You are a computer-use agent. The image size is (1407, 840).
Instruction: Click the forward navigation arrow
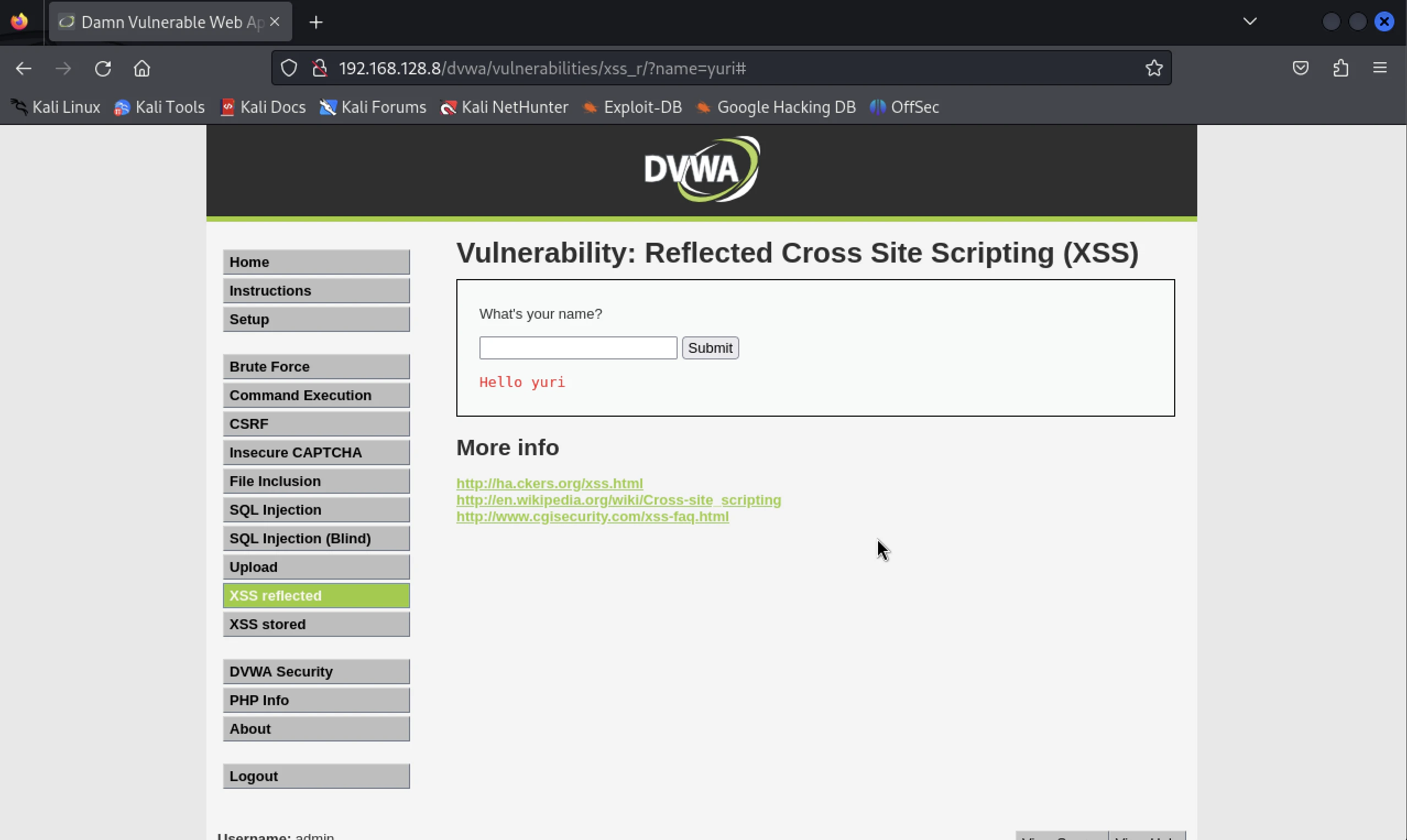(63, 68)
